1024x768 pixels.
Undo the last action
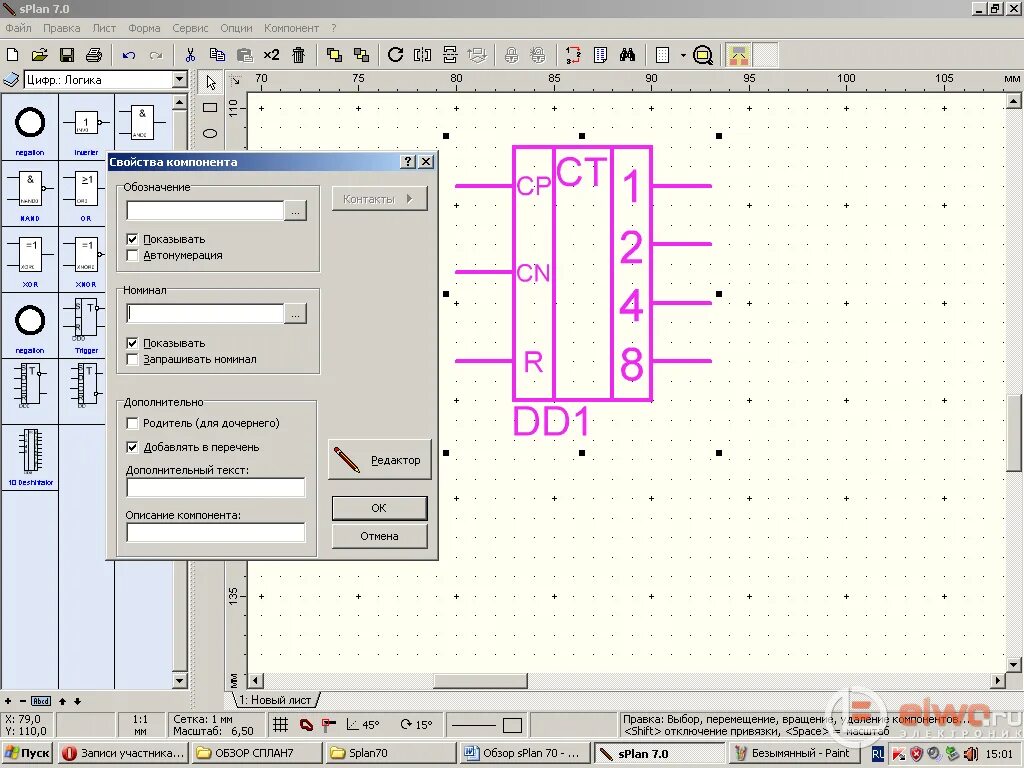pos(129,55)
